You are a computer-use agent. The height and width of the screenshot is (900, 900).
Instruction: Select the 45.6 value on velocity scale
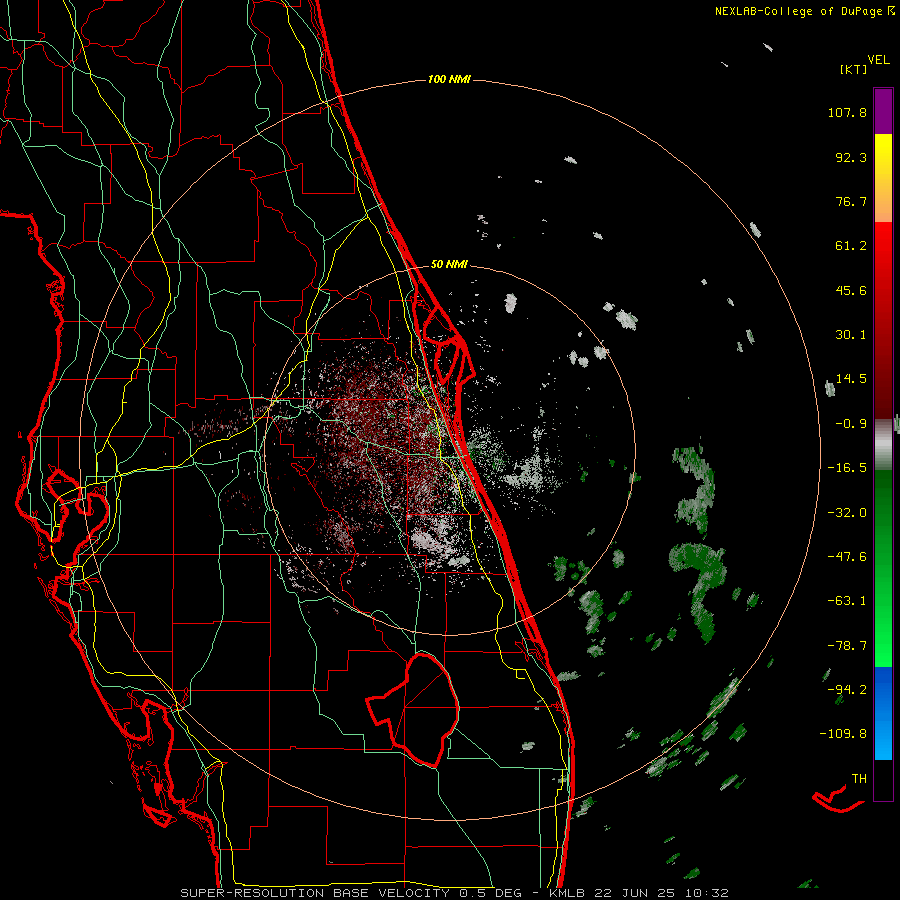click(x=851, y=290)
